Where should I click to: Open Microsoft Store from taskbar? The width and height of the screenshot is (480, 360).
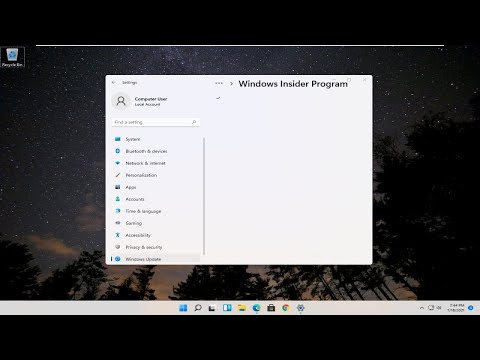coord(271,308)
